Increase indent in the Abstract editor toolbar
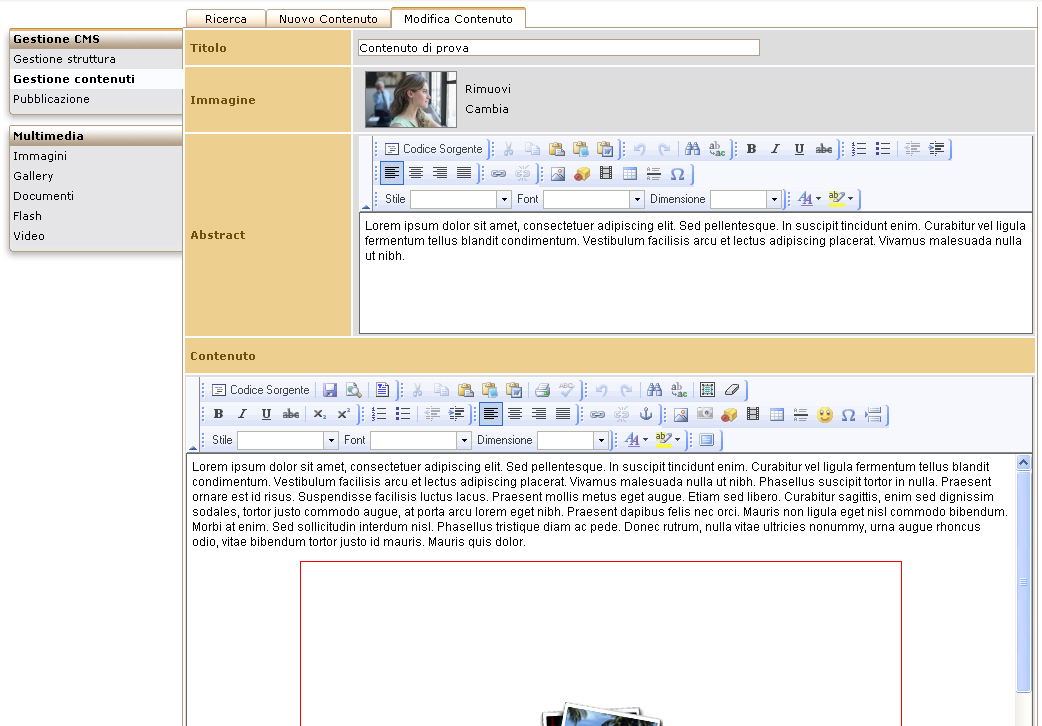Screen dimensions: 1042x726 [936, 149]
